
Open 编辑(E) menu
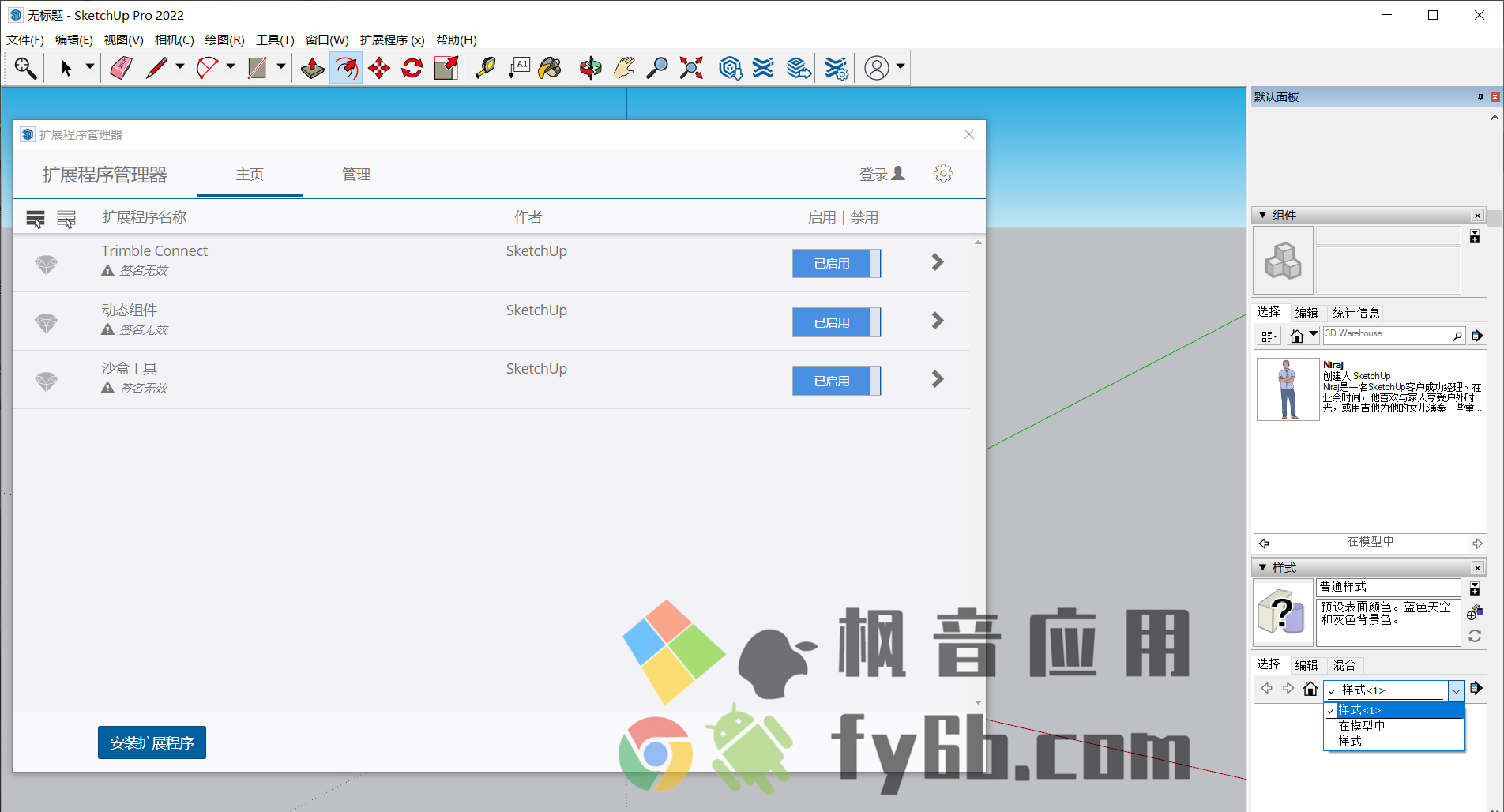click(74, 39)
